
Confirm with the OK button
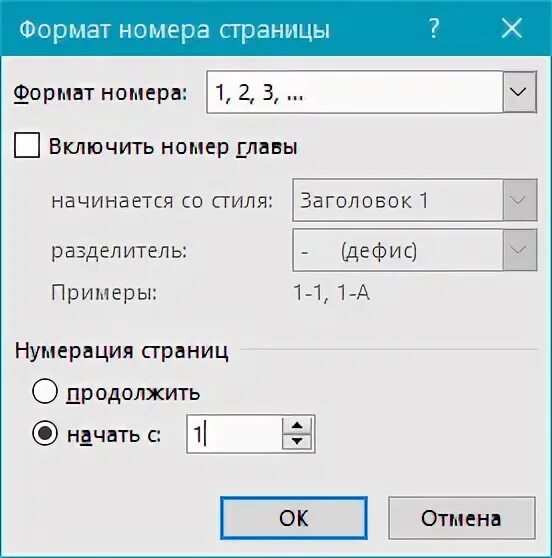pyautogui.click(x=294, y=518)
